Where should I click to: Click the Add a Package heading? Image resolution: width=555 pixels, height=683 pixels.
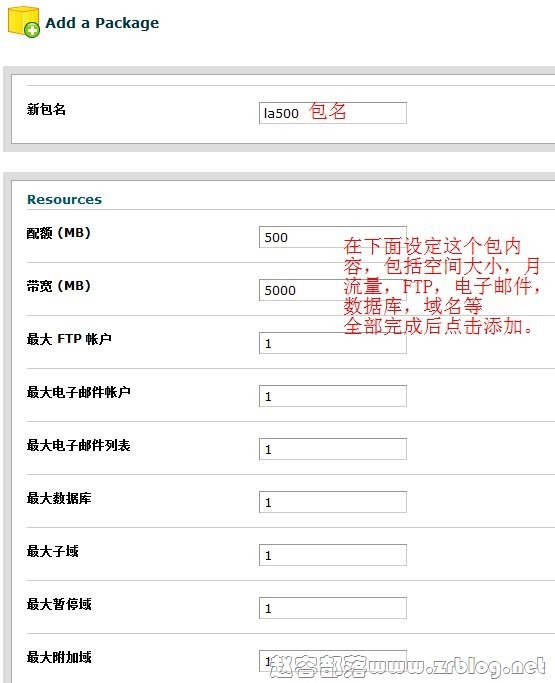coord(102,23)
